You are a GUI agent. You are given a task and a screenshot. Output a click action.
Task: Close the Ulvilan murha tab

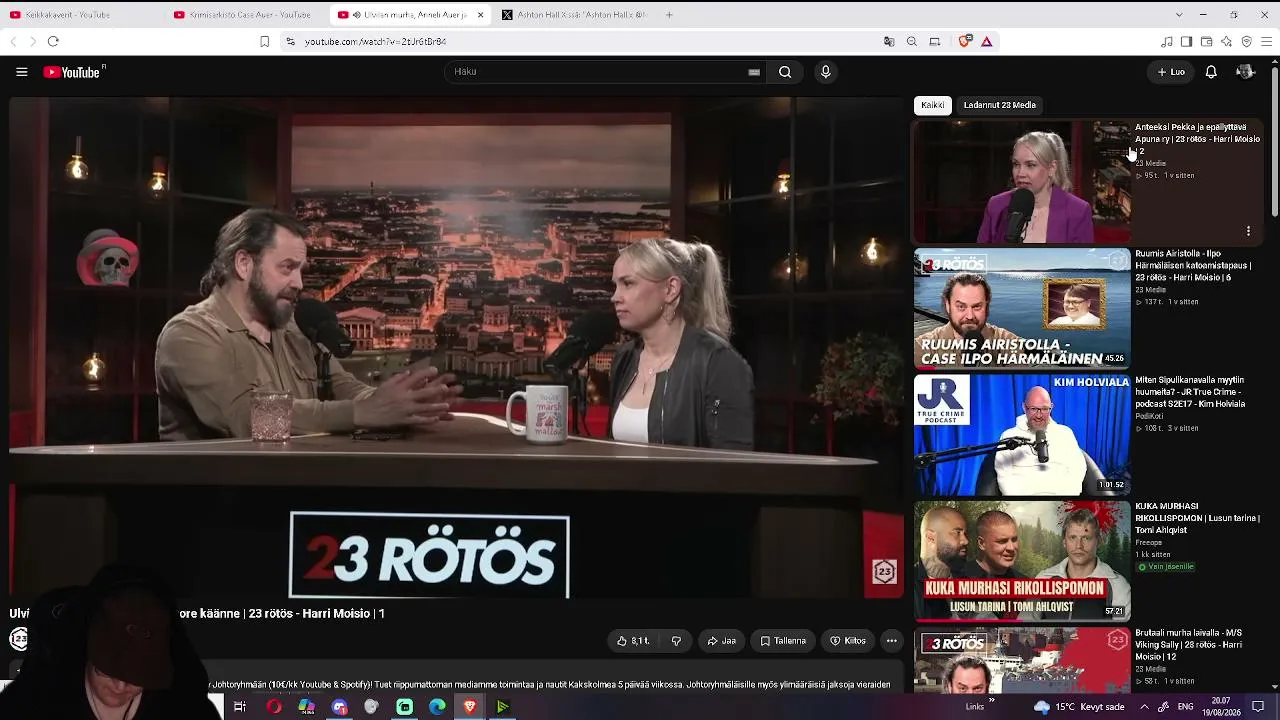pyautogui.click(x=480, y=15)
